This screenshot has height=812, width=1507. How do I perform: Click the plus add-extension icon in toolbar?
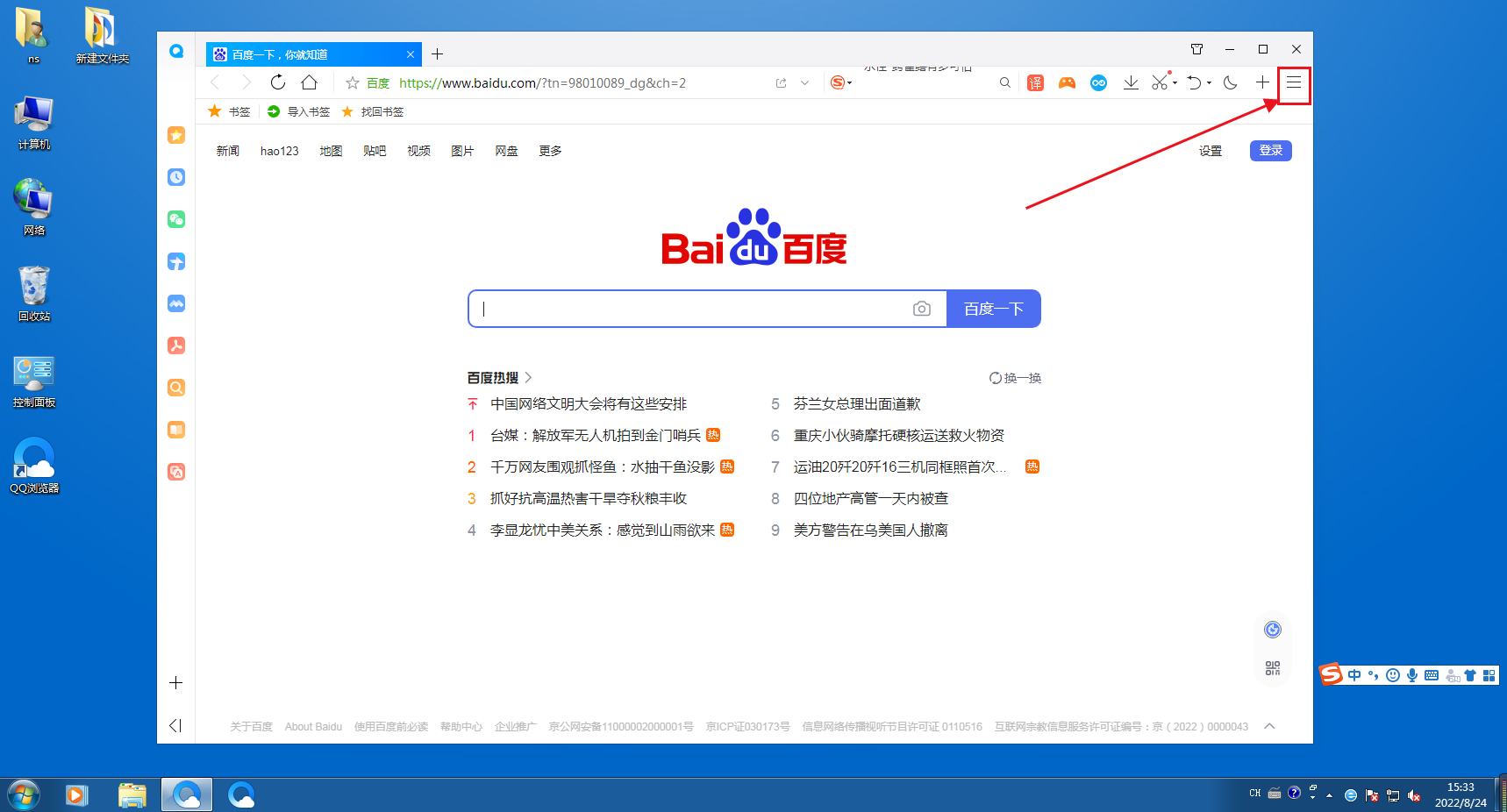(x=1262, y=82)
